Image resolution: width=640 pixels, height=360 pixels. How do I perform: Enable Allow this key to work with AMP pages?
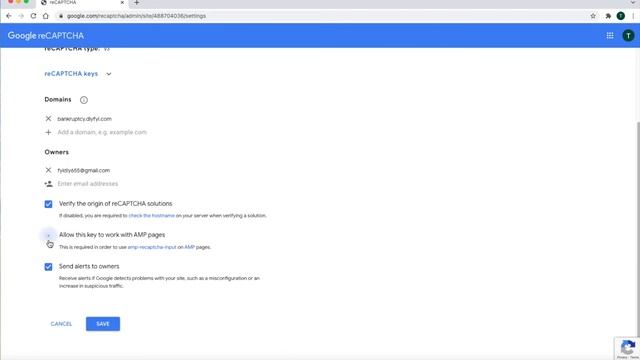click(48, 235)
